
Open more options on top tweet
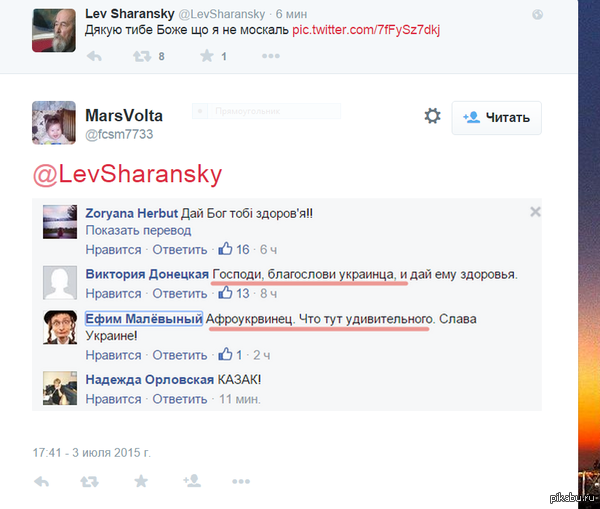271,56
